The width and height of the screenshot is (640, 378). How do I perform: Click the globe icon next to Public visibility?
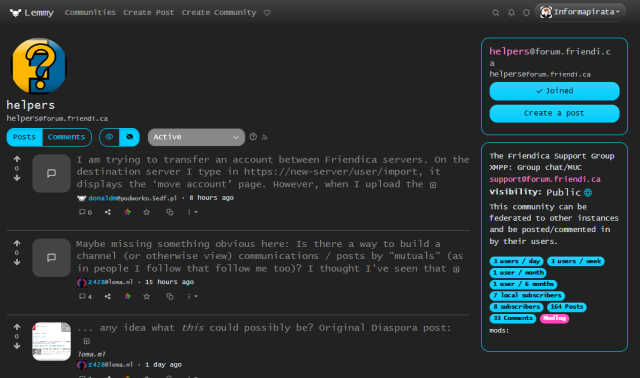pyautogui.click(x=588, y=193)
